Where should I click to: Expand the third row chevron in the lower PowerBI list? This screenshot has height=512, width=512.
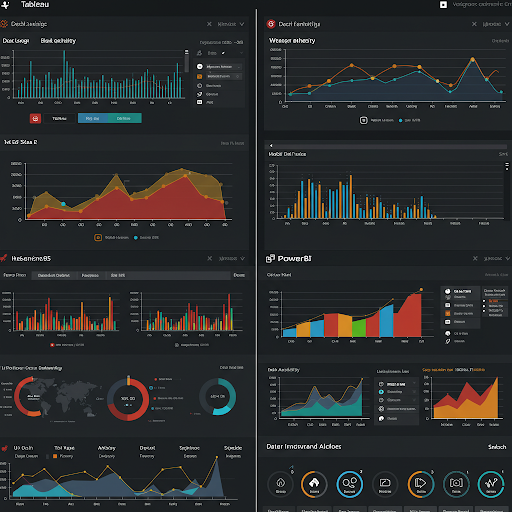click(414, 400)
